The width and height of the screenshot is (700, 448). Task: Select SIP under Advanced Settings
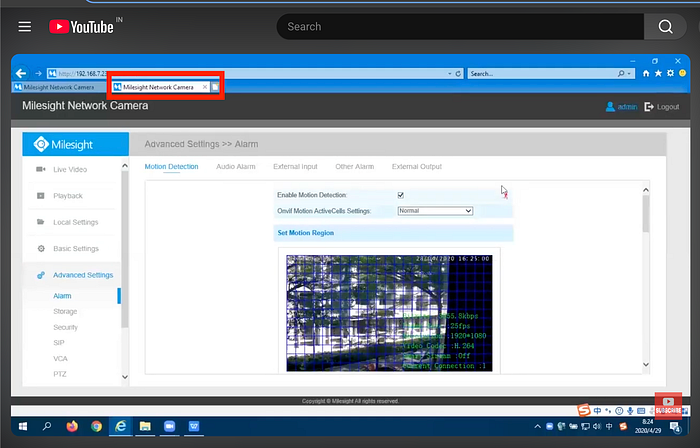(58, 343)
